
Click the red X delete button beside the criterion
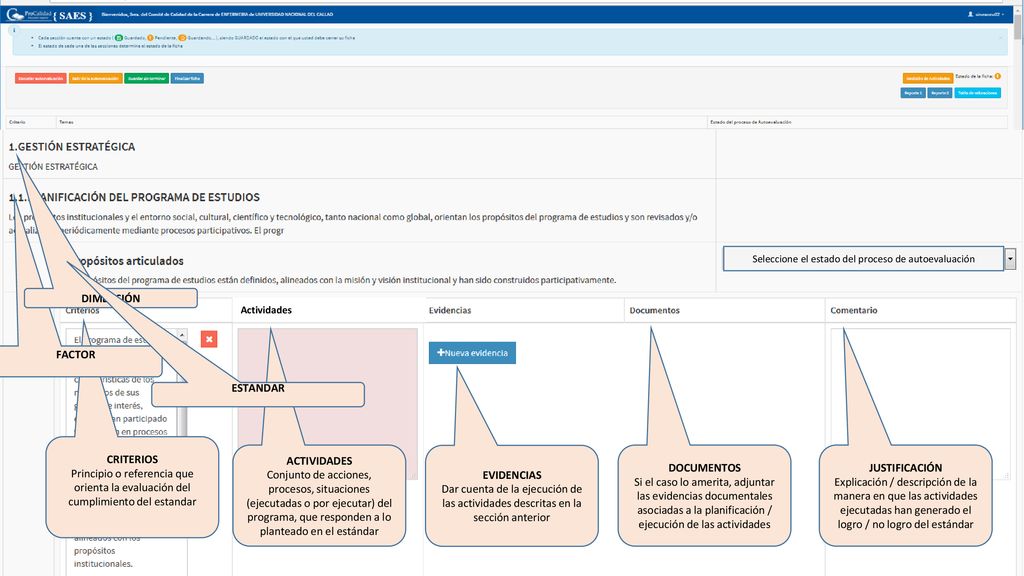point(209,339)
